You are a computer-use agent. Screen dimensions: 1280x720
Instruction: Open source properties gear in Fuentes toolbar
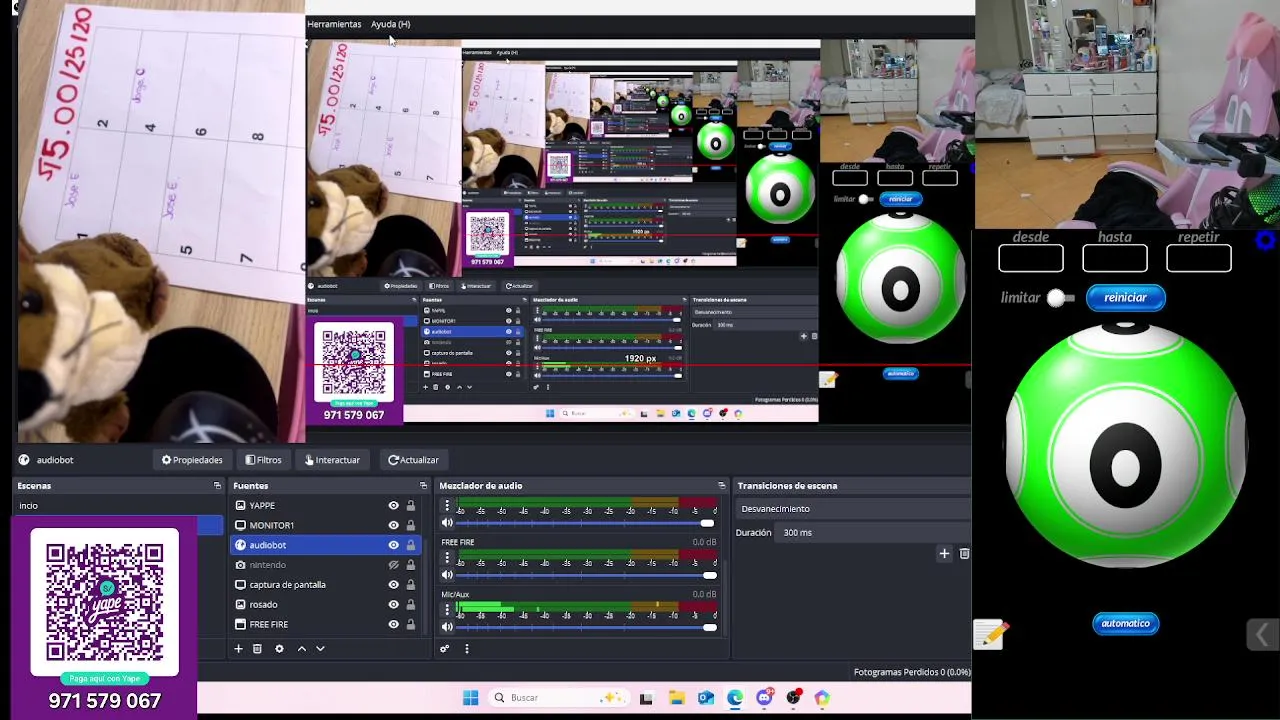click(x=279, y=649)
